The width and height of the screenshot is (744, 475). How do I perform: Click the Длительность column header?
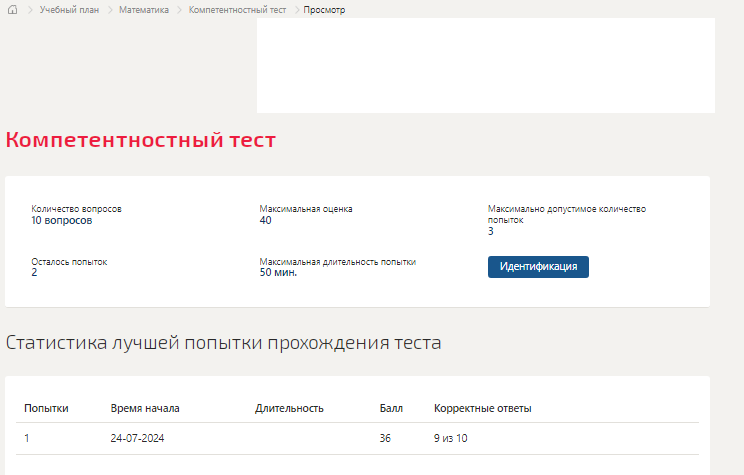(289, 408)
